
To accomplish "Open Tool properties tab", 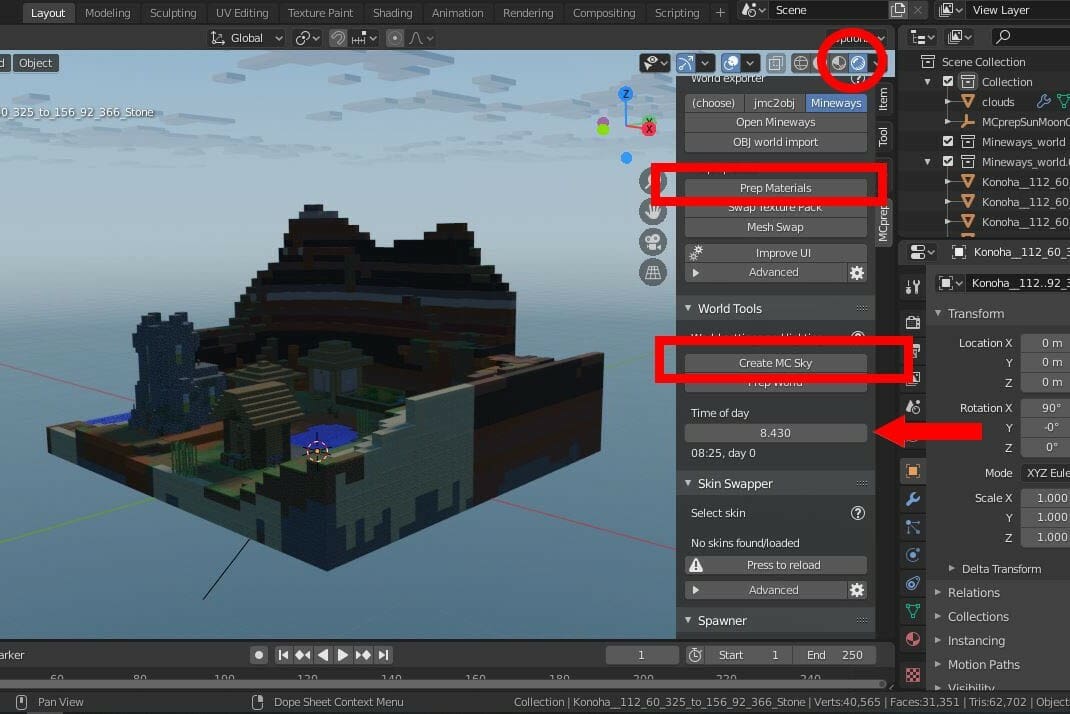I will (913, 287).
